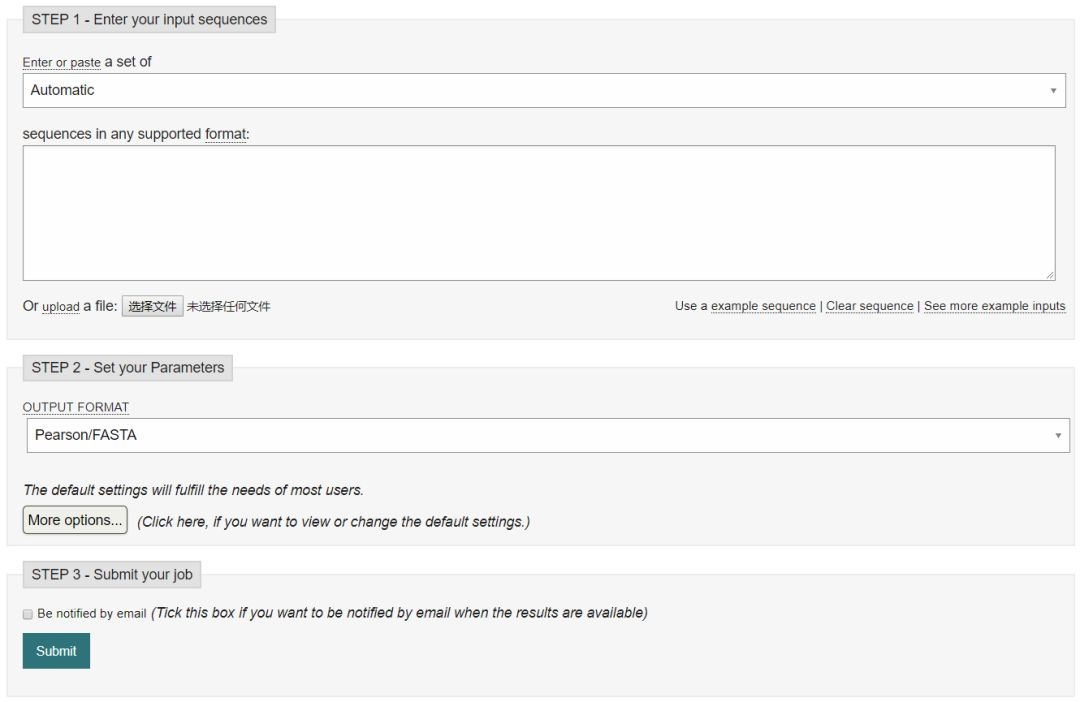Viewport: 1080px width, 702px height.
Task: Submit the job with Submit button
Action: coord(56,651)
